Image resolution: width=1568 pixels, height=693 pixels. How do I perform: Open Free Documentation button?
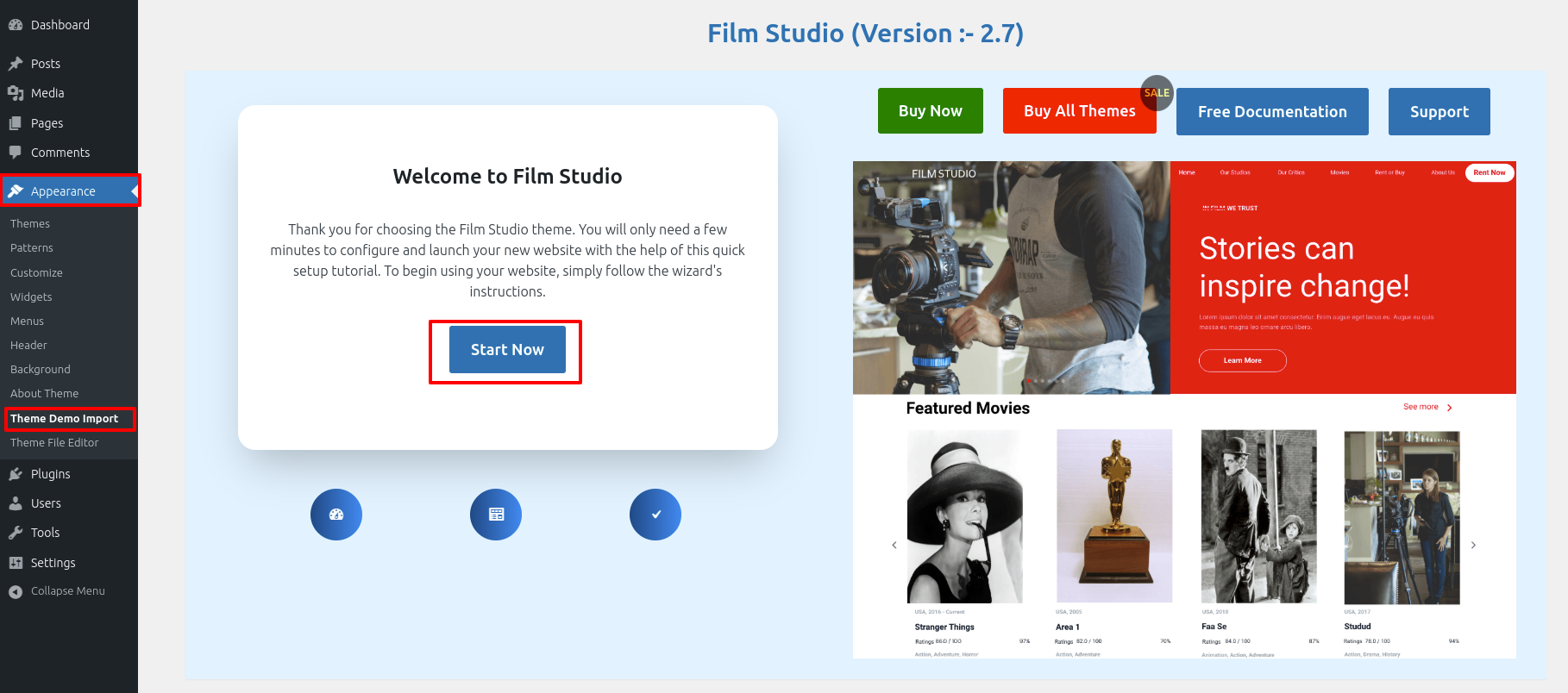[1272, 112]
